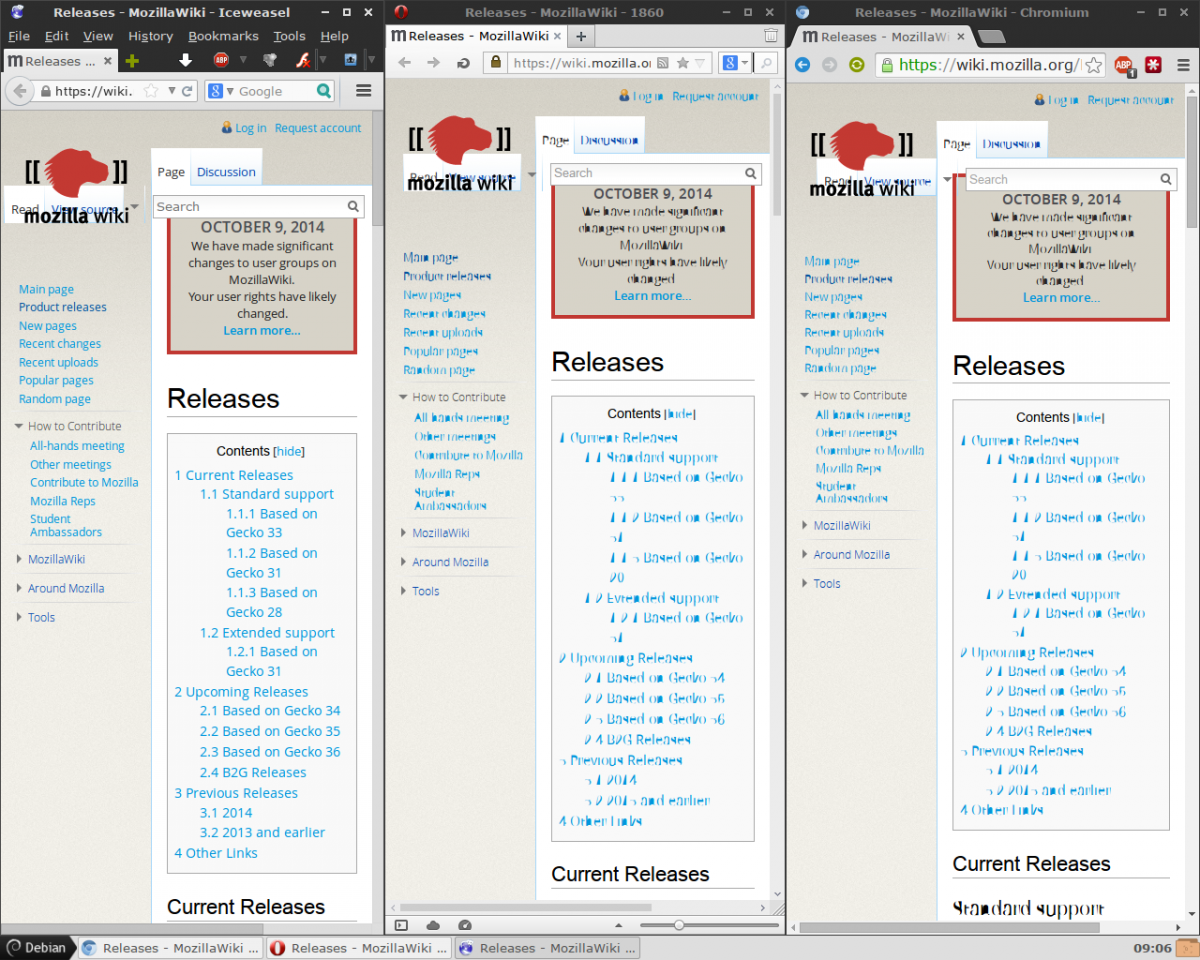
Task: Open the Iceweasel Tools menu
Action: point(289,36)
